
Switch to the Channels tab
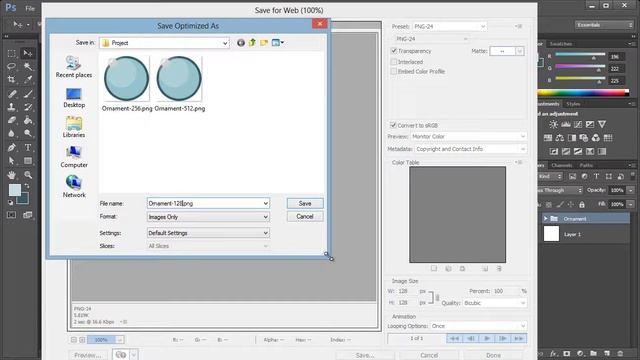coord(562,165)
